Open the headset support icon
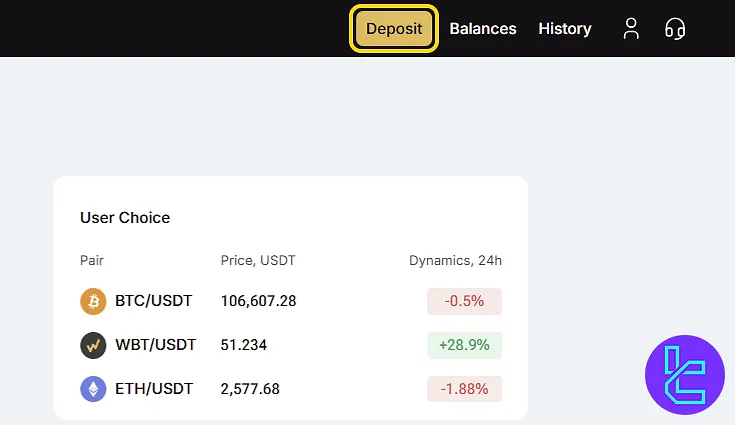735x425 pixels. point(675,29)
